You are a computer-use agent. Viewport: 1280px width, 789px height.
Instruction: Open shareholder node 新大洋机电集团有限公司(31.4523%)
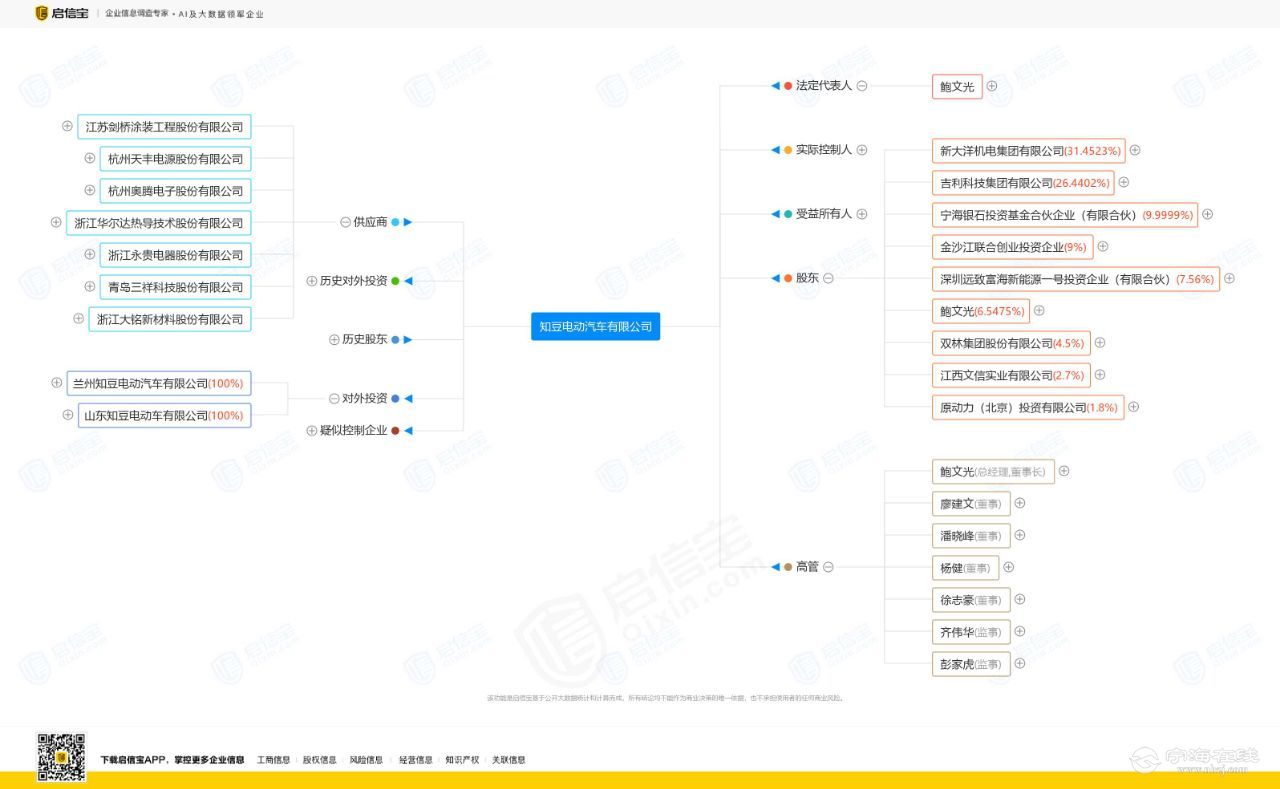click(x=1028, y=151)
